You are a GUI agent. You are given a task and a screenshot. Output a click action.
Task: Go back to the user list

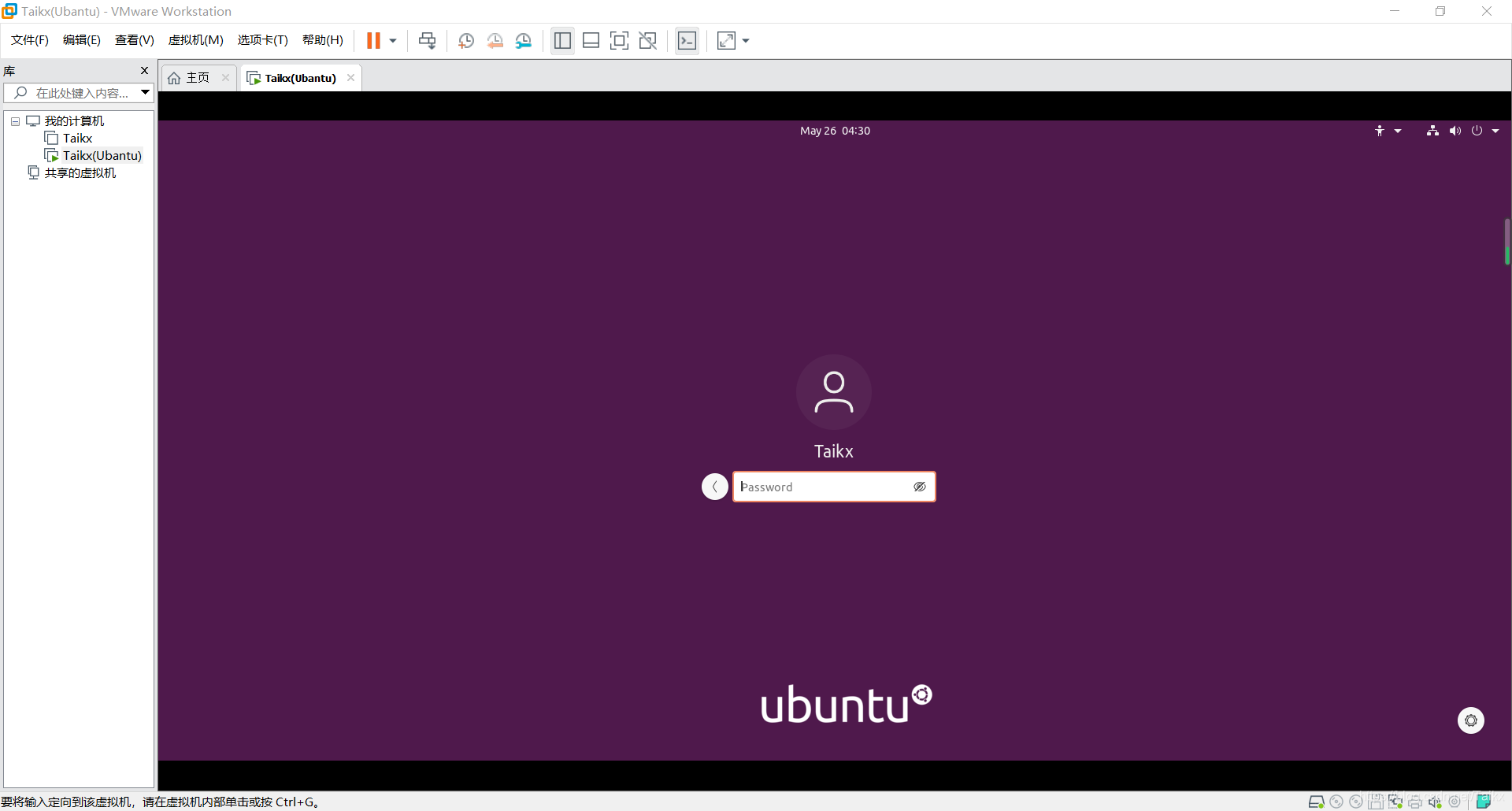[715, 487]
